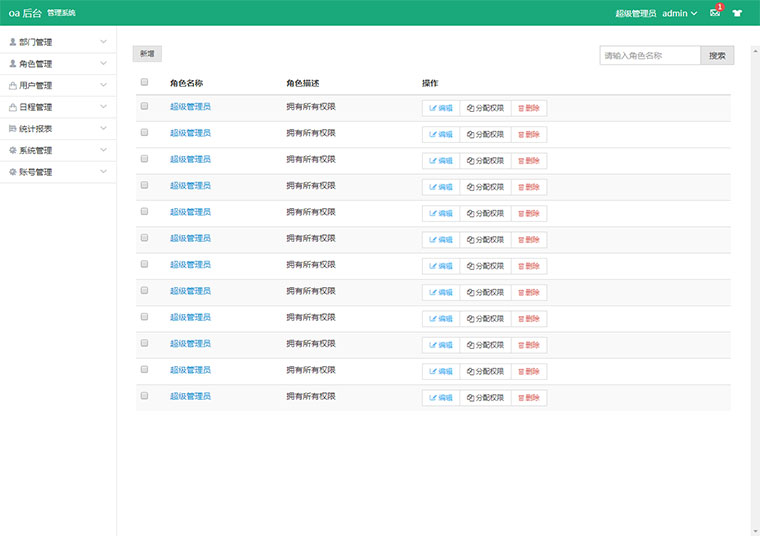This screenshot has height=536, width=760.
Task: Click the scrollbar up arrow
Action: click(x=756, y=50)
